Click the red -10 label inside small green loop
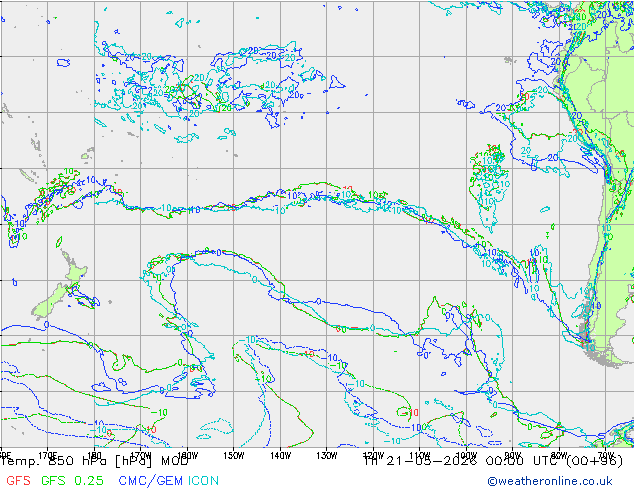 [412, 413]
